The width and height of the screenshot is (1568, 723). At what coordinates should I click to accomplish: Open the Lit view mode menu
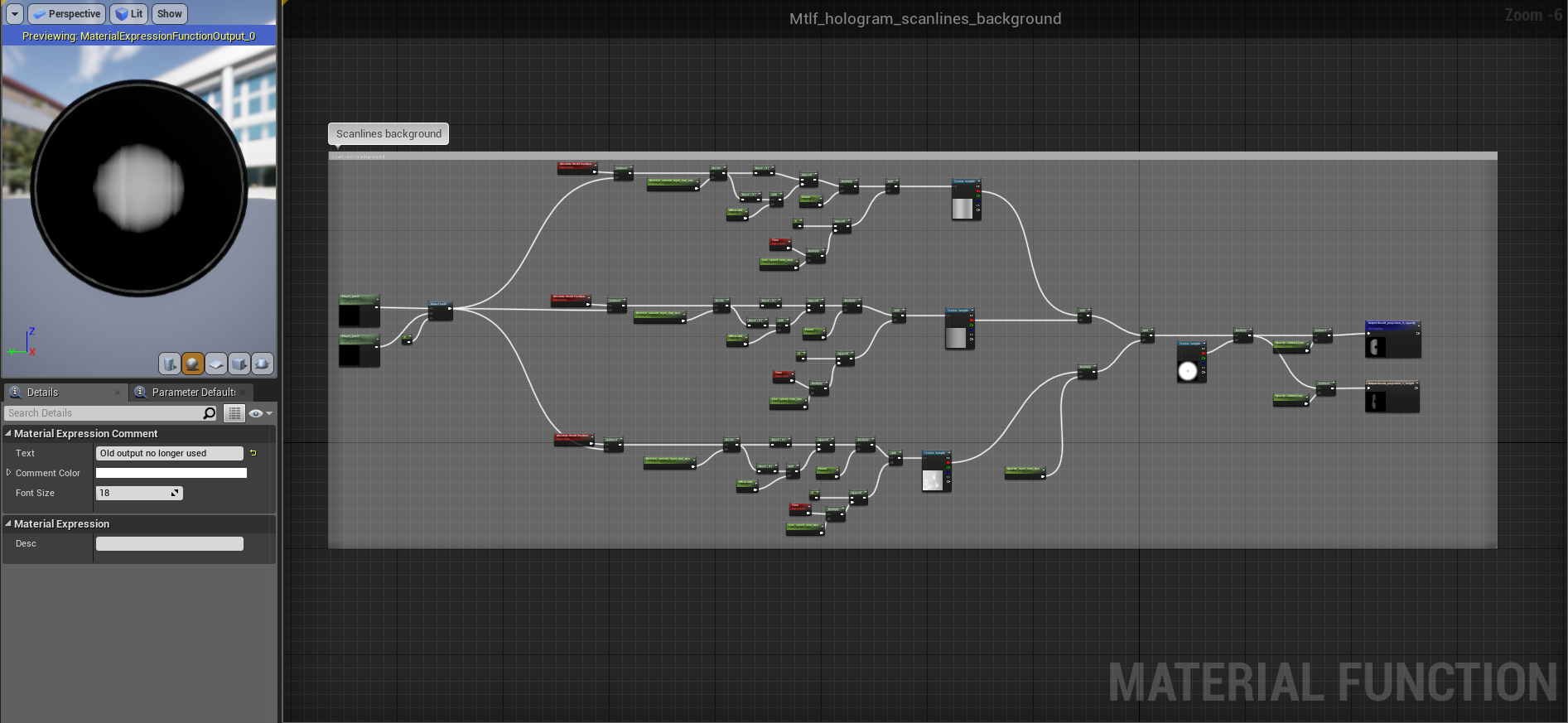[129, 14]
